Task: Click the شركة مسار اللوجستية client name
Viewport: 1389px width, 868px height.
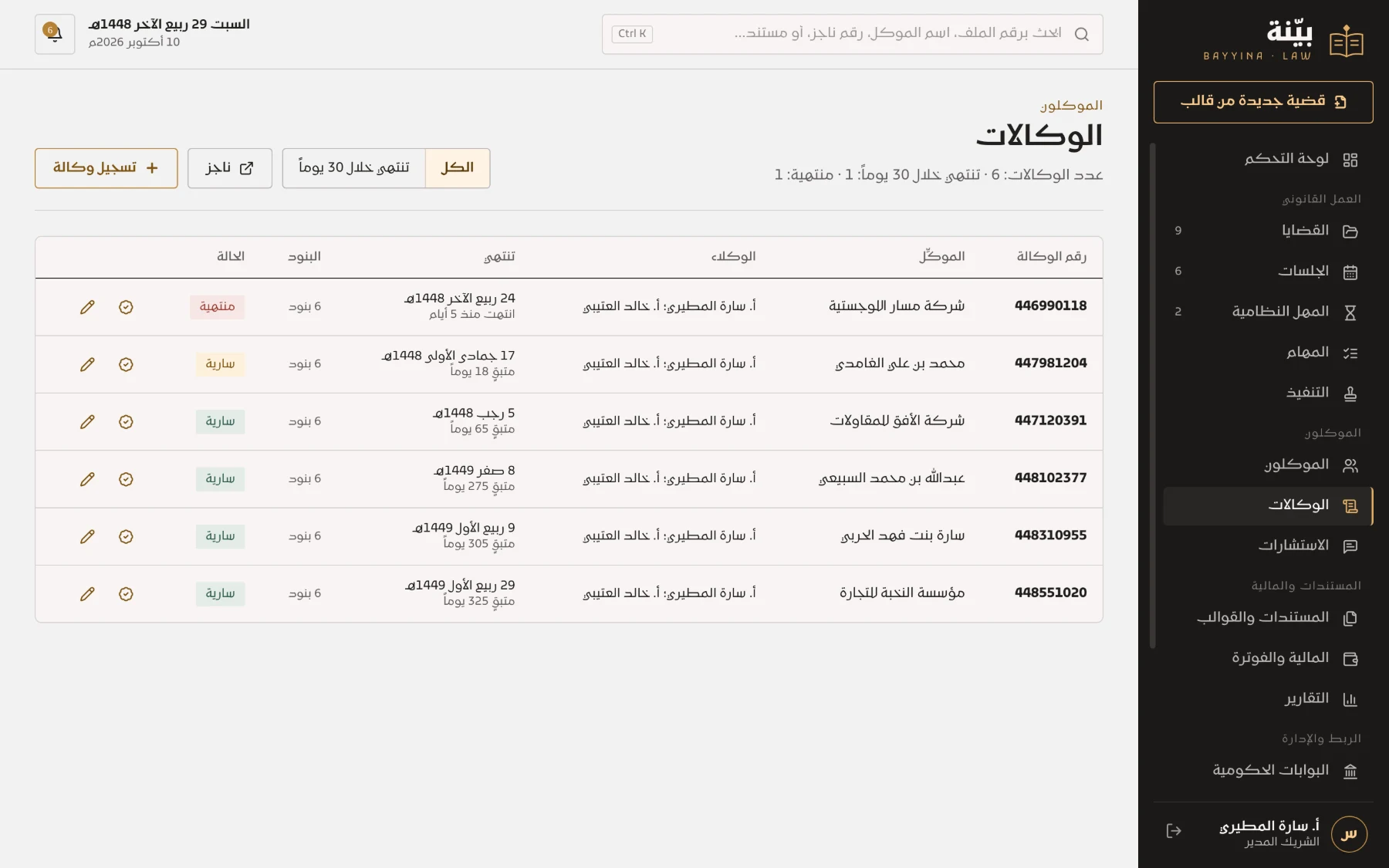Action: (897, 306)
